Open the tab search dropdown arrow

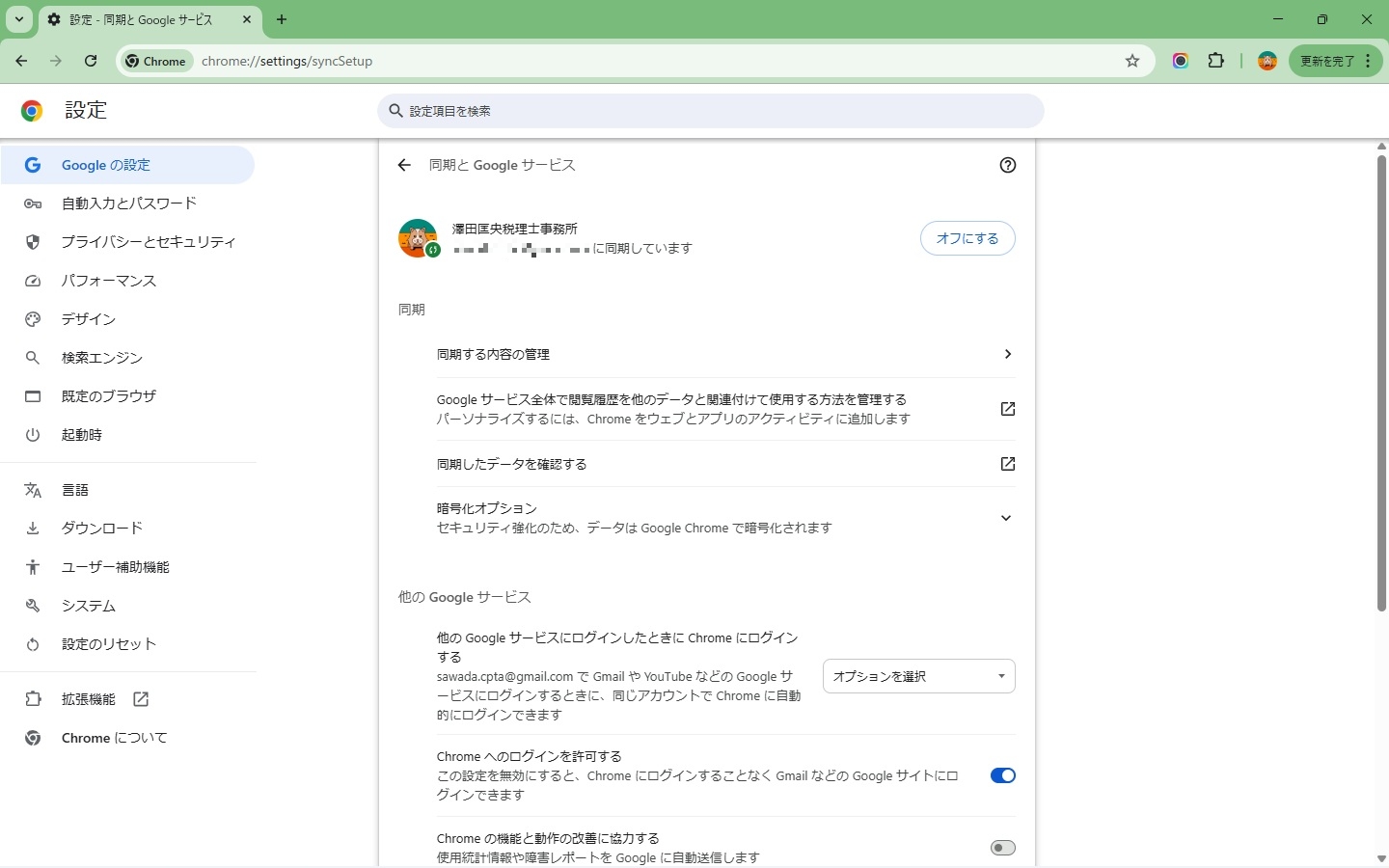pyautogui.click(x=18, y=19)
